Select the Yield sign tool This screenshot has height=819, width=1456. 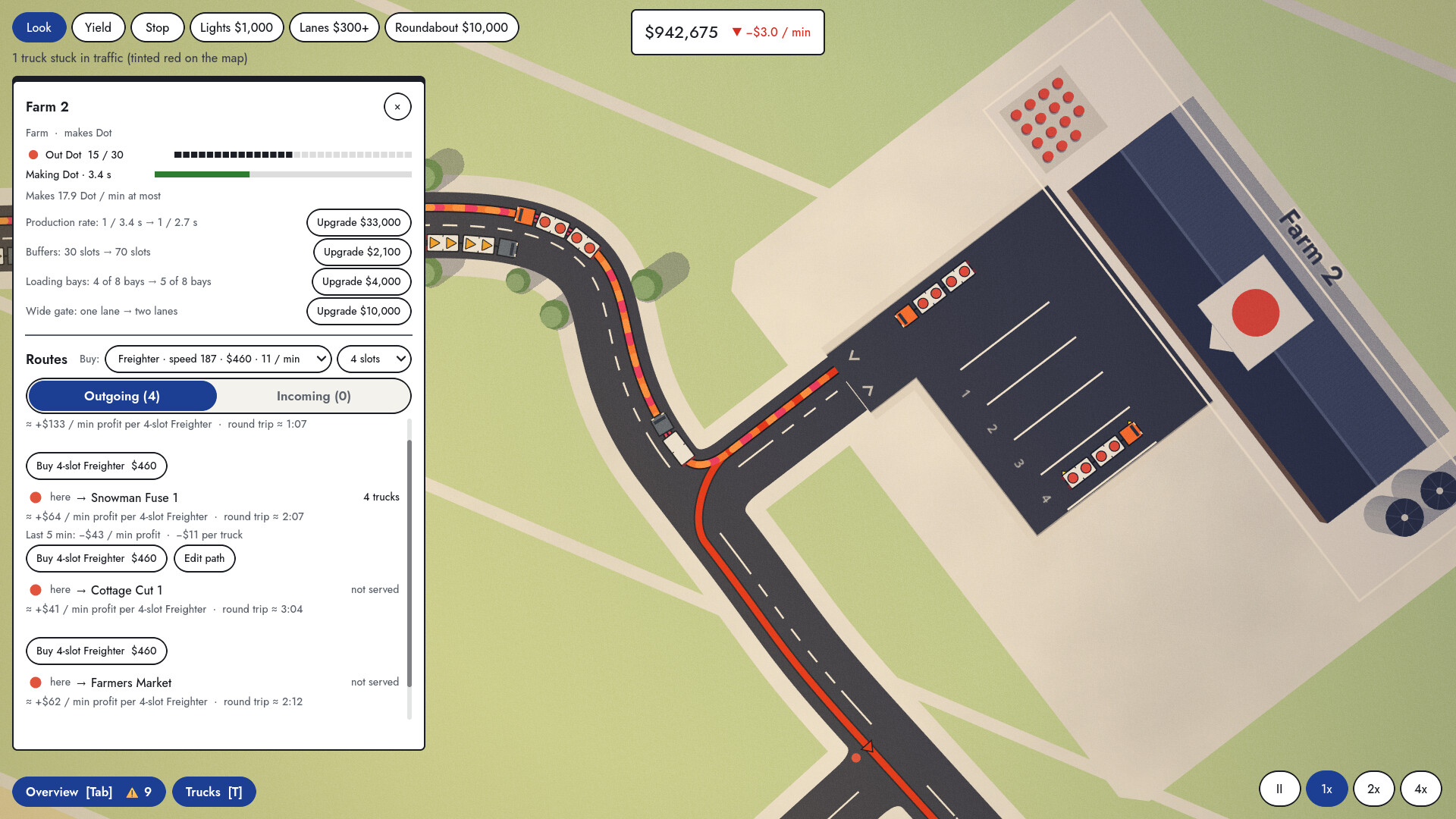pyautogui.click(x=98, y=27)
